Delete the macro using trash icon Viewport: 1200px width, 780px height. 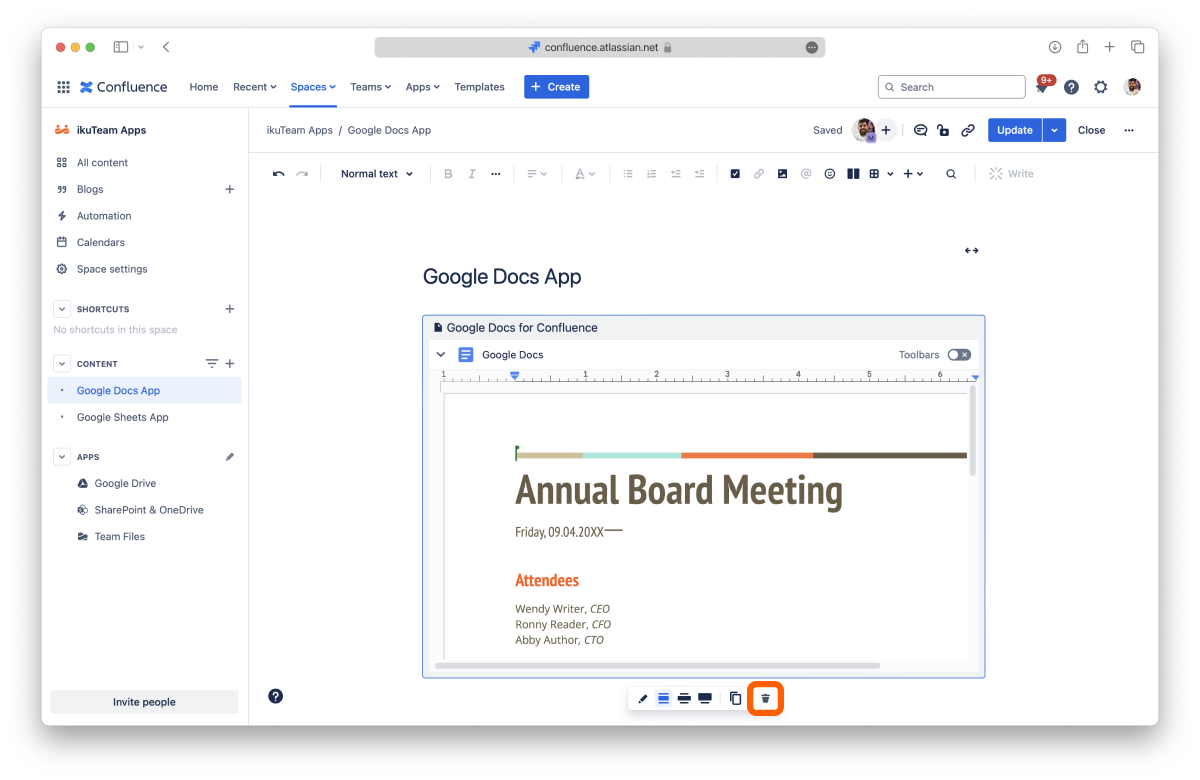766,698
